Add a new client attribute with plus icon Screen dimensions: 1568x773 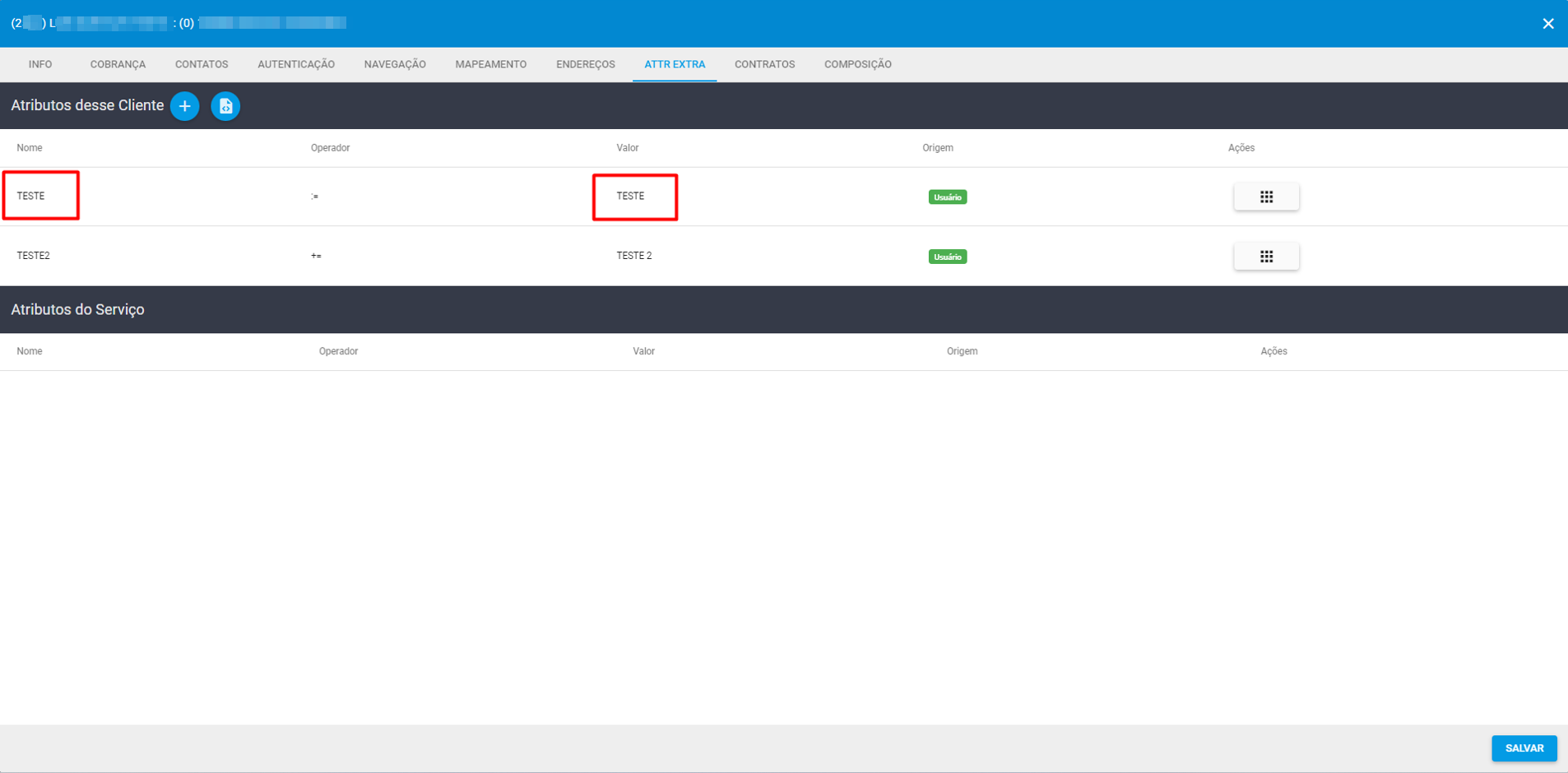pos(184,106)
